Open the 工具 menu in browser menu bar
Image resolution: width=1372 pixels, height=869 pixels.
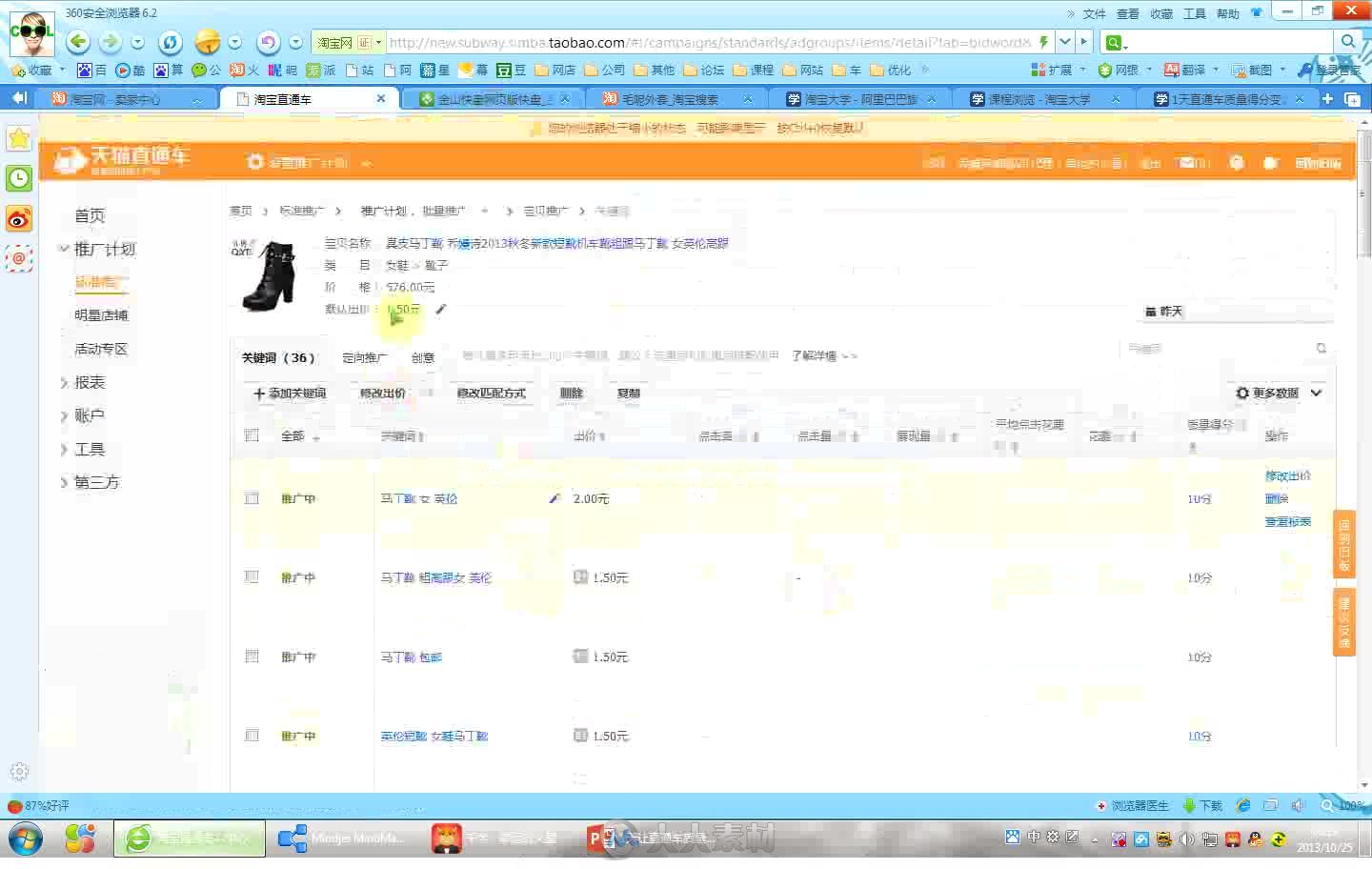pos(1195,13)
